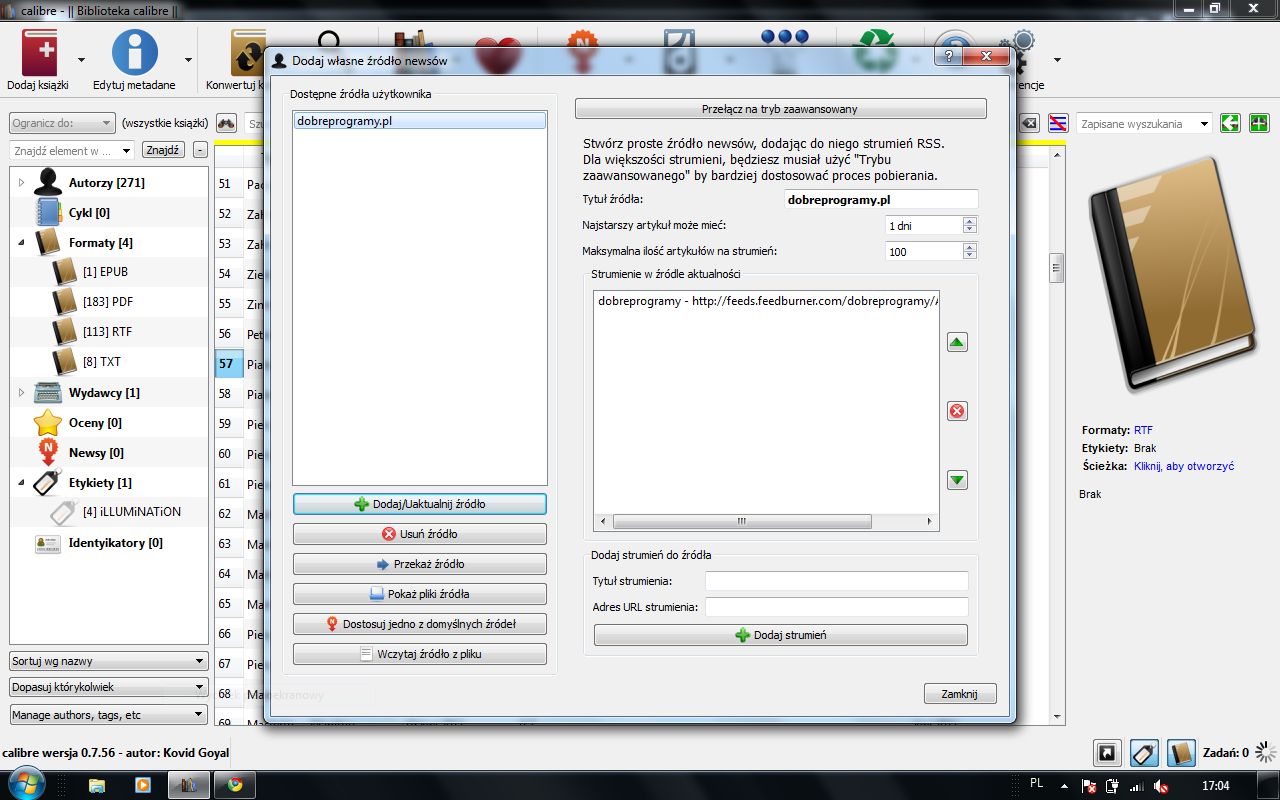Image resolution: width=1280 pixels, height=800 pixels.
Task: Click the Edytuj metadane toolbar icon
Action: (134, 52)
